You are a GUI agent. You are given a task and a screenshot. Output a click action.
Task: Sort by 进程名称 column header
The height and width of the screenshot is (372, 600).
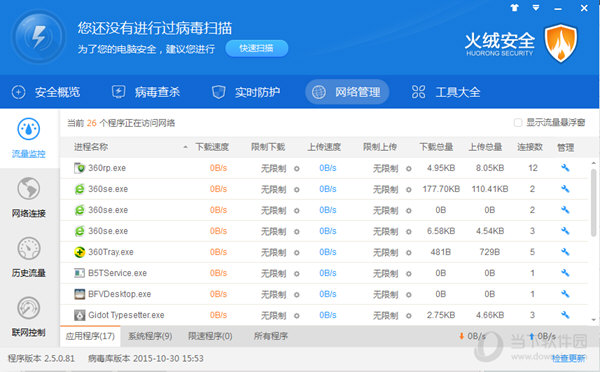tap(91, 147)
